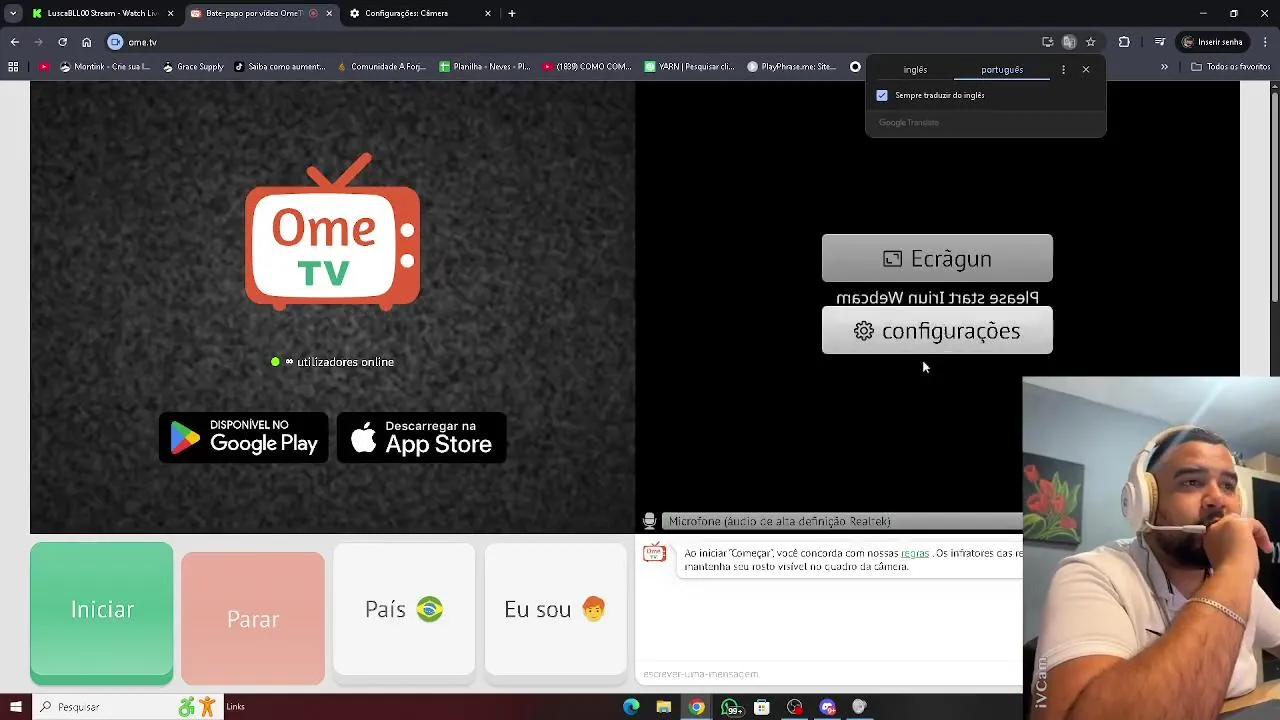Open the Windows Start menu
1280x720 pixels.
click(15, 707)
